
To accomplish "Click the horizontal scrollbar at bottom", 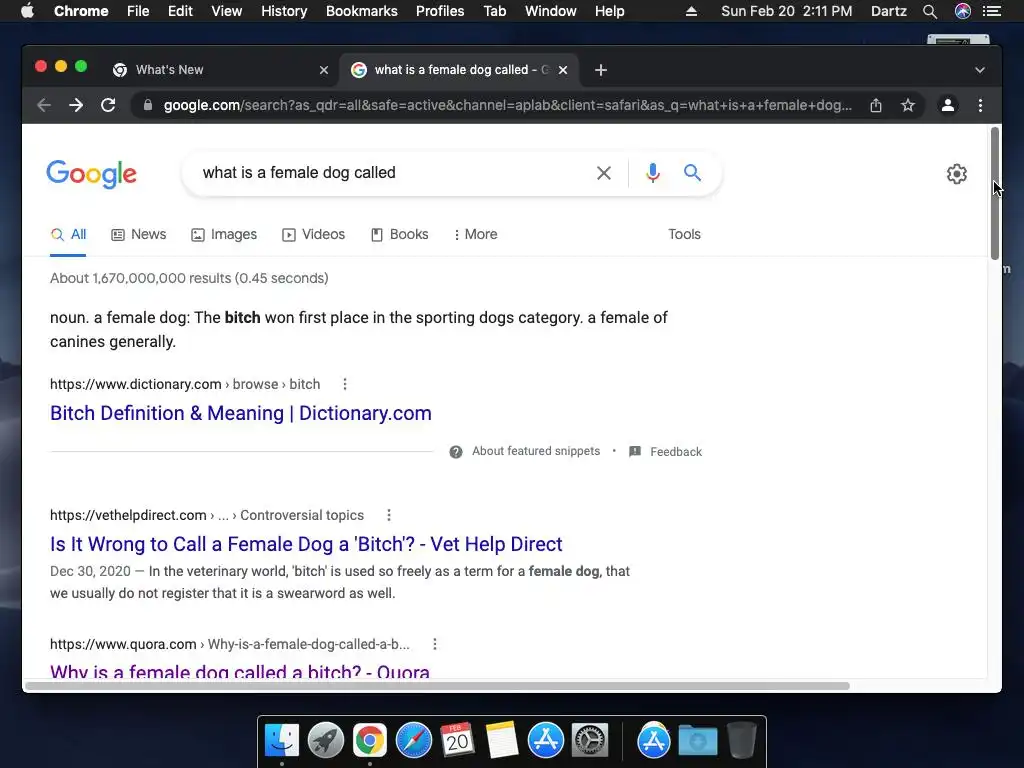I will click(x=437, y=686).
